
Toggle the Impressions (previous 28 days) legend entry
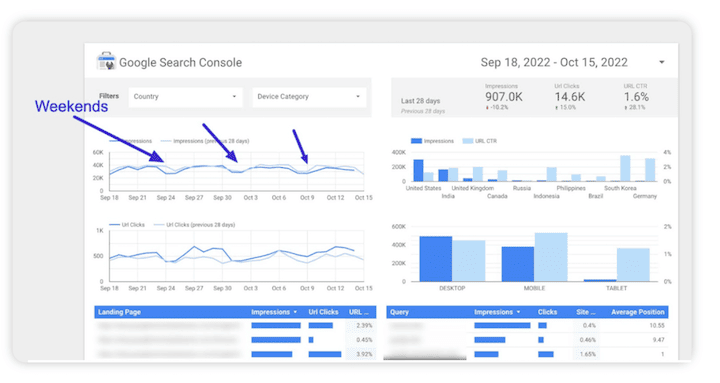coord(205,141)
